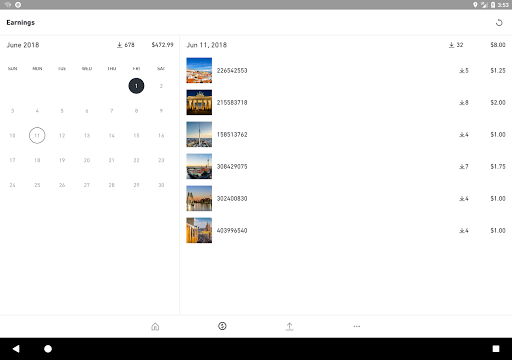Open image 403996540 thumbnail

[199, 230]
